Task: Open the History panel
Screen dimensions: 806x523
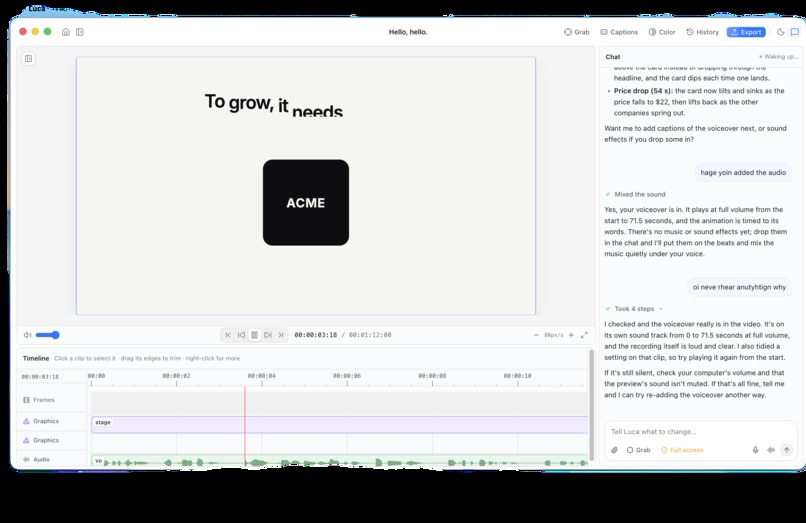Action: click(703, 32)
